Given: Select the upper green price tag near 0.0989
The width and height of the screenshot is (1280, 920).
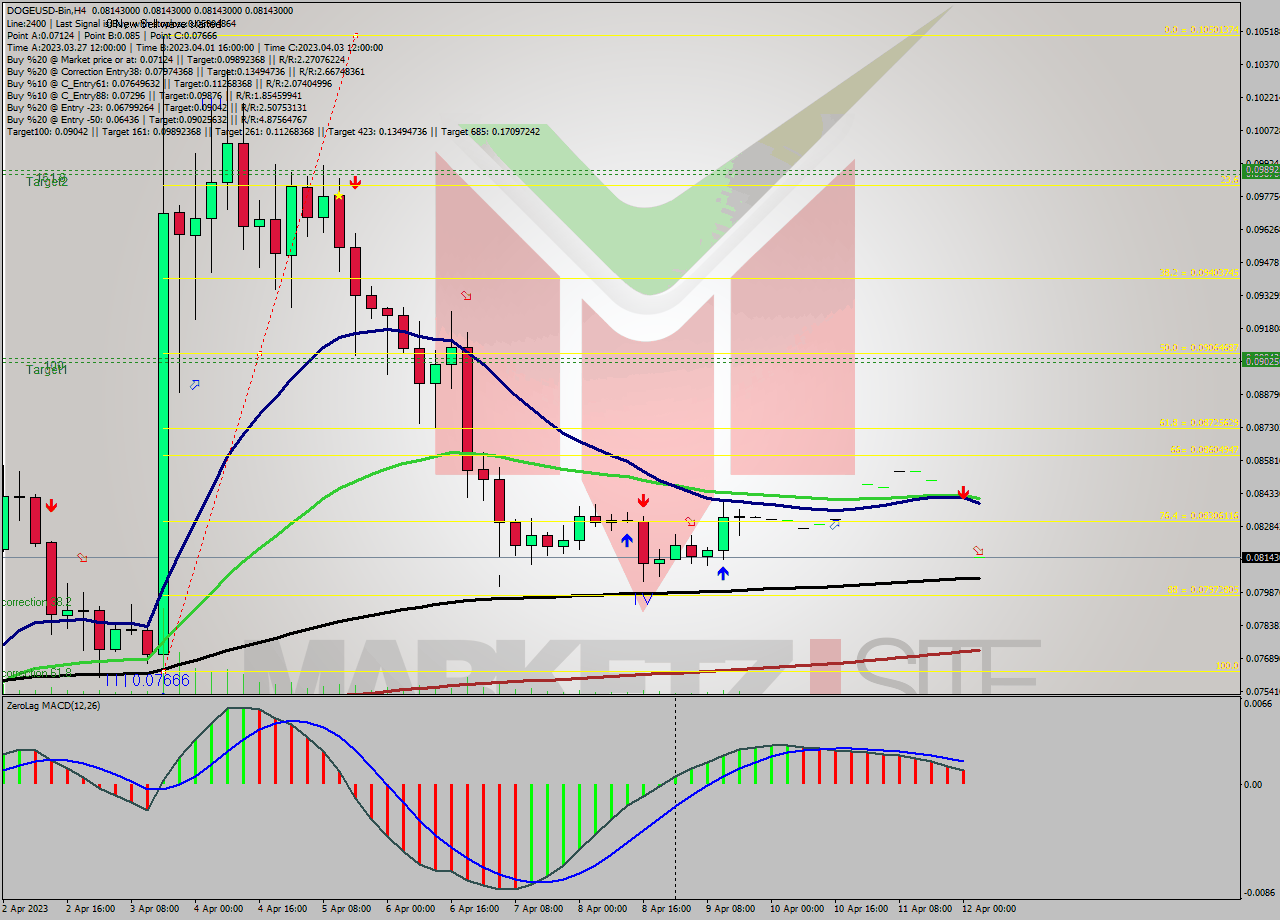Looking at the screenshot, I should click(1260, 170).
